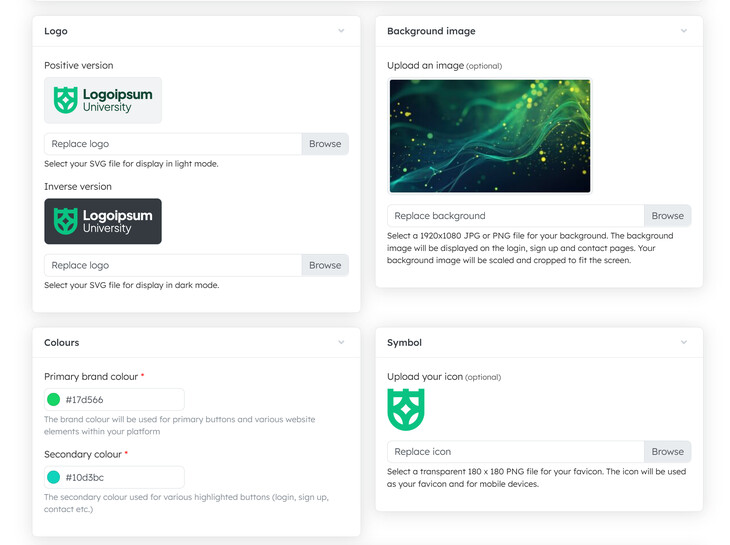The width and height of the screenshot is (730, 545).
Task: Click the light mode Replace logo field
Action: coord(172,144)
